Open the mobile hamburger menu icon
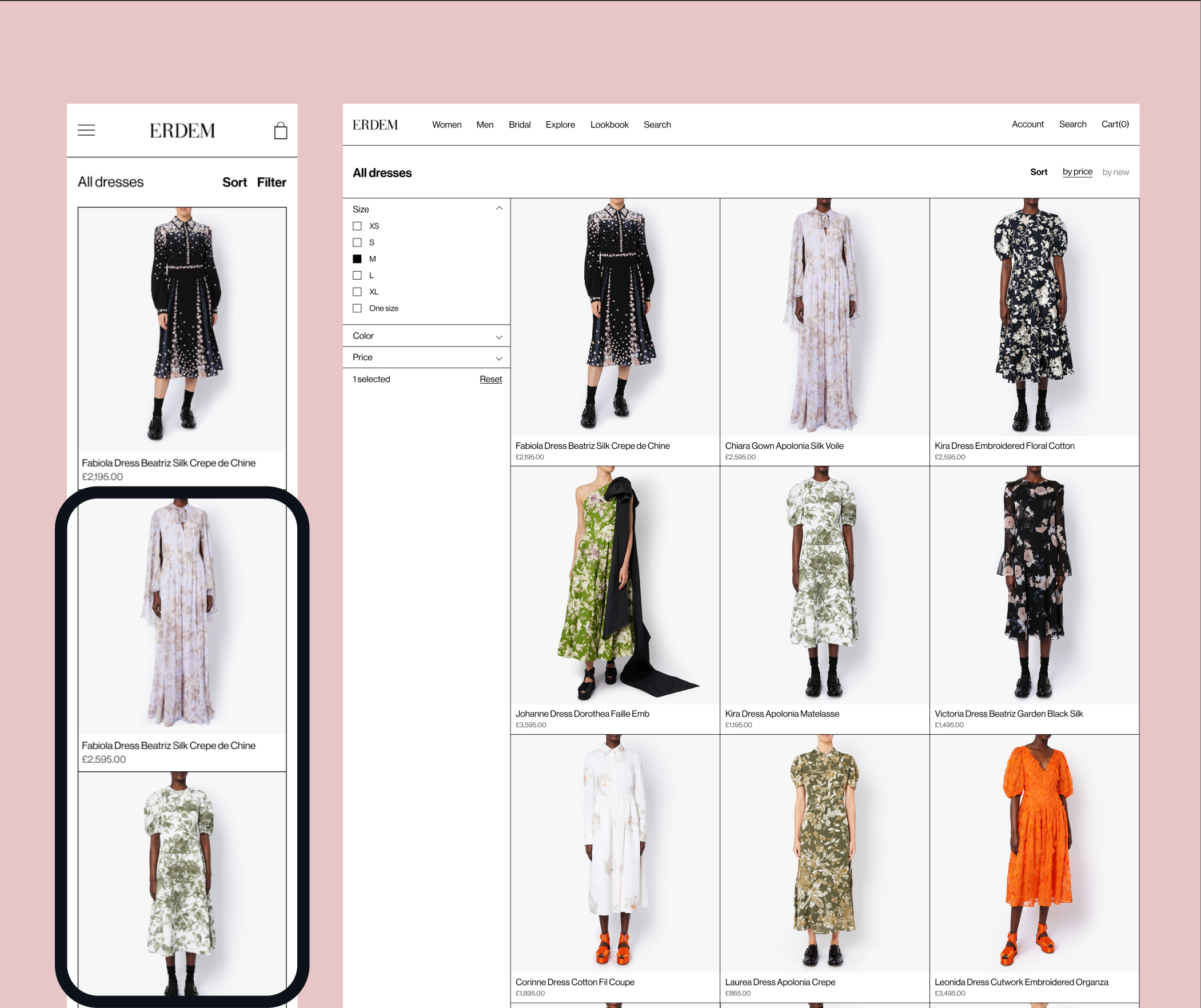Viewport: 1201px width, 1008px height. pyautogui.click(x=86, y=130)
